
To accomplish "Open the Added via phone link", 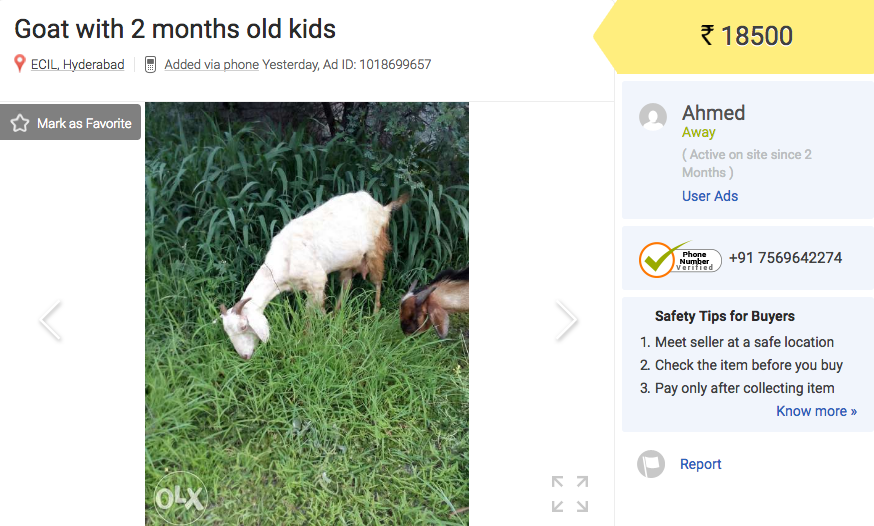I will pos(211,65).
